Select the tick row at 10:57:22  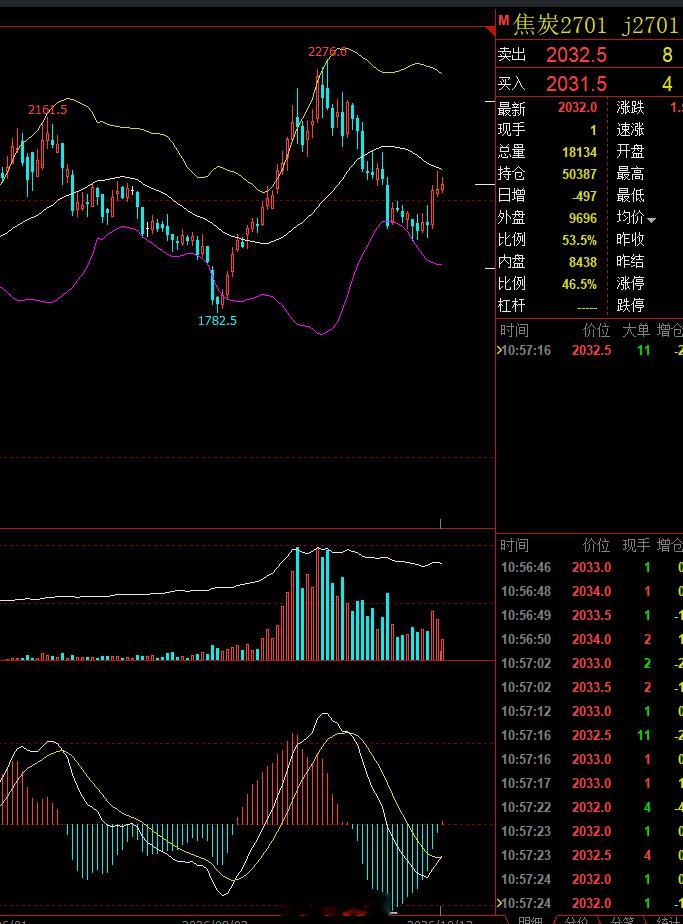[589, 807]
